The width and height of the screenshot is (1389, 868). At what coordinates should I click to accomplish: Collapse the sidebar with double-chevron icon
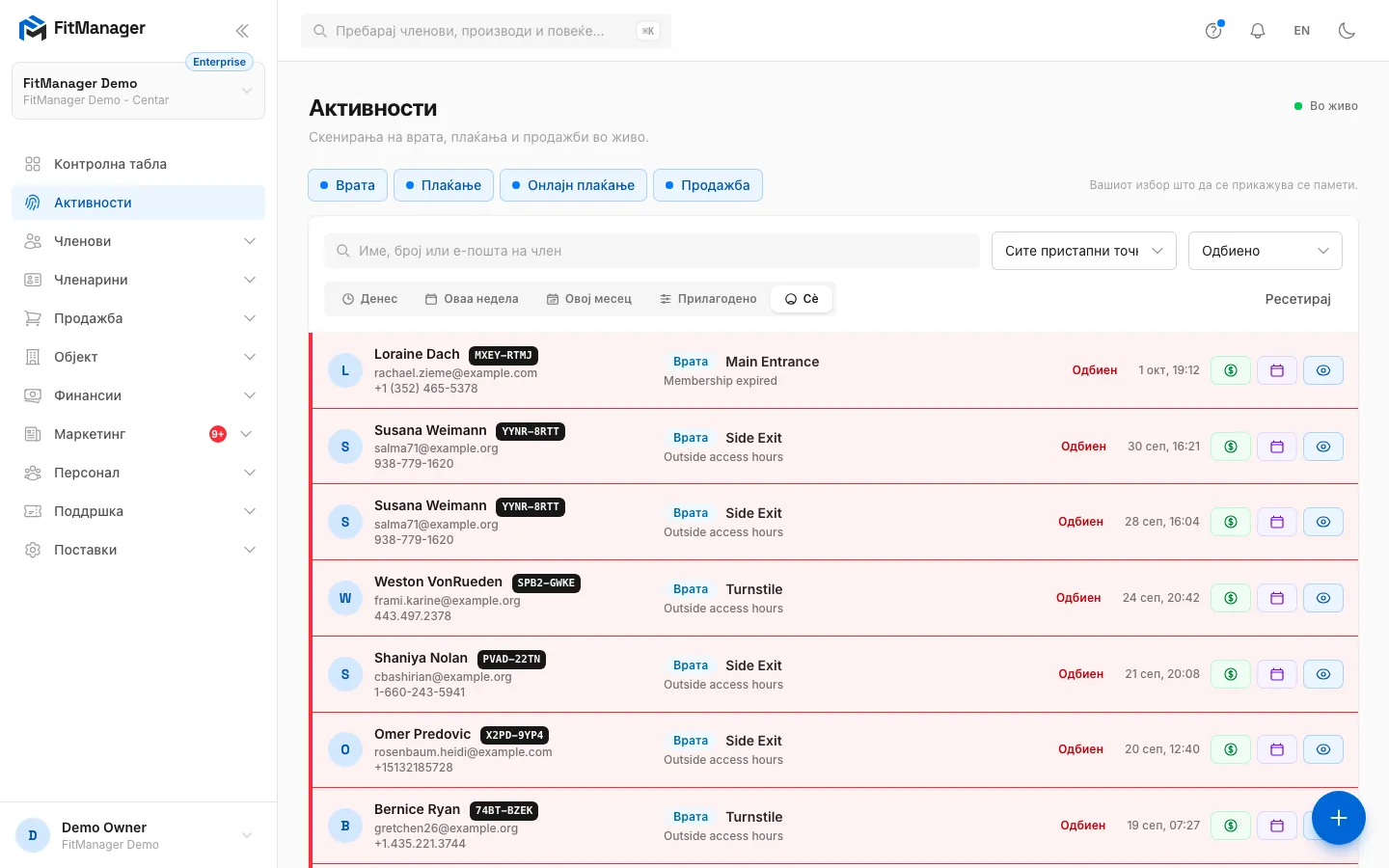(x=242, y=31)
